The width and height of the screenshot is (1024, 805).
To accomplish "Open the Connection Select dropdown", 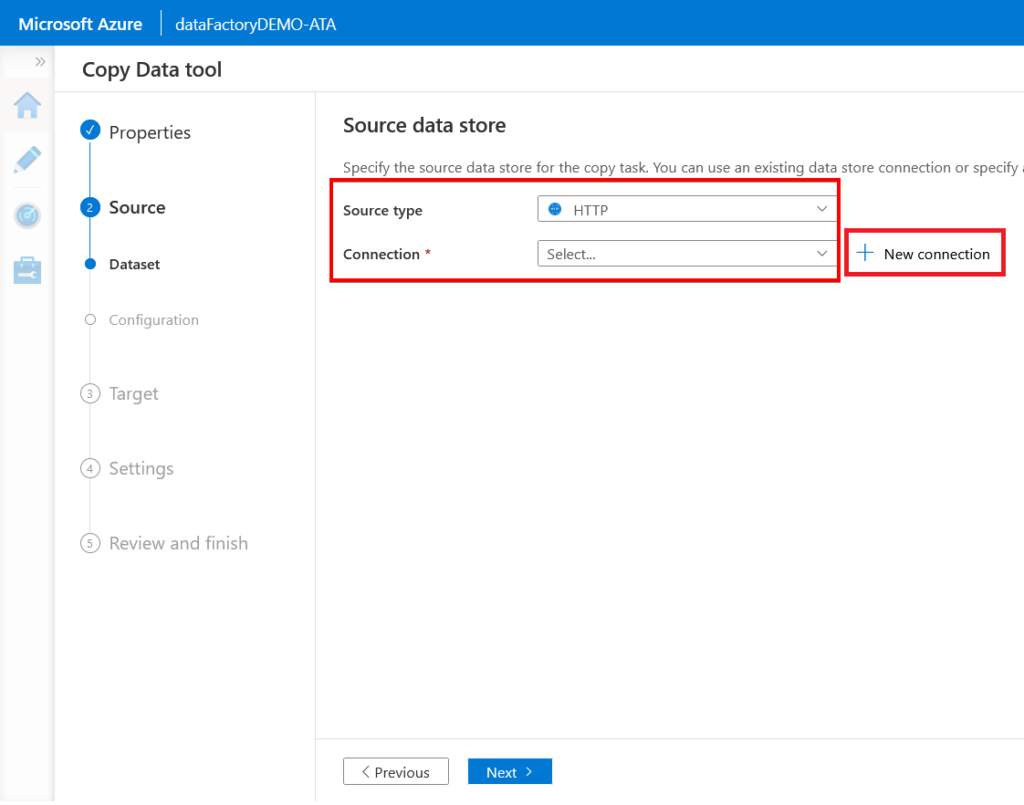I will 686,254.
